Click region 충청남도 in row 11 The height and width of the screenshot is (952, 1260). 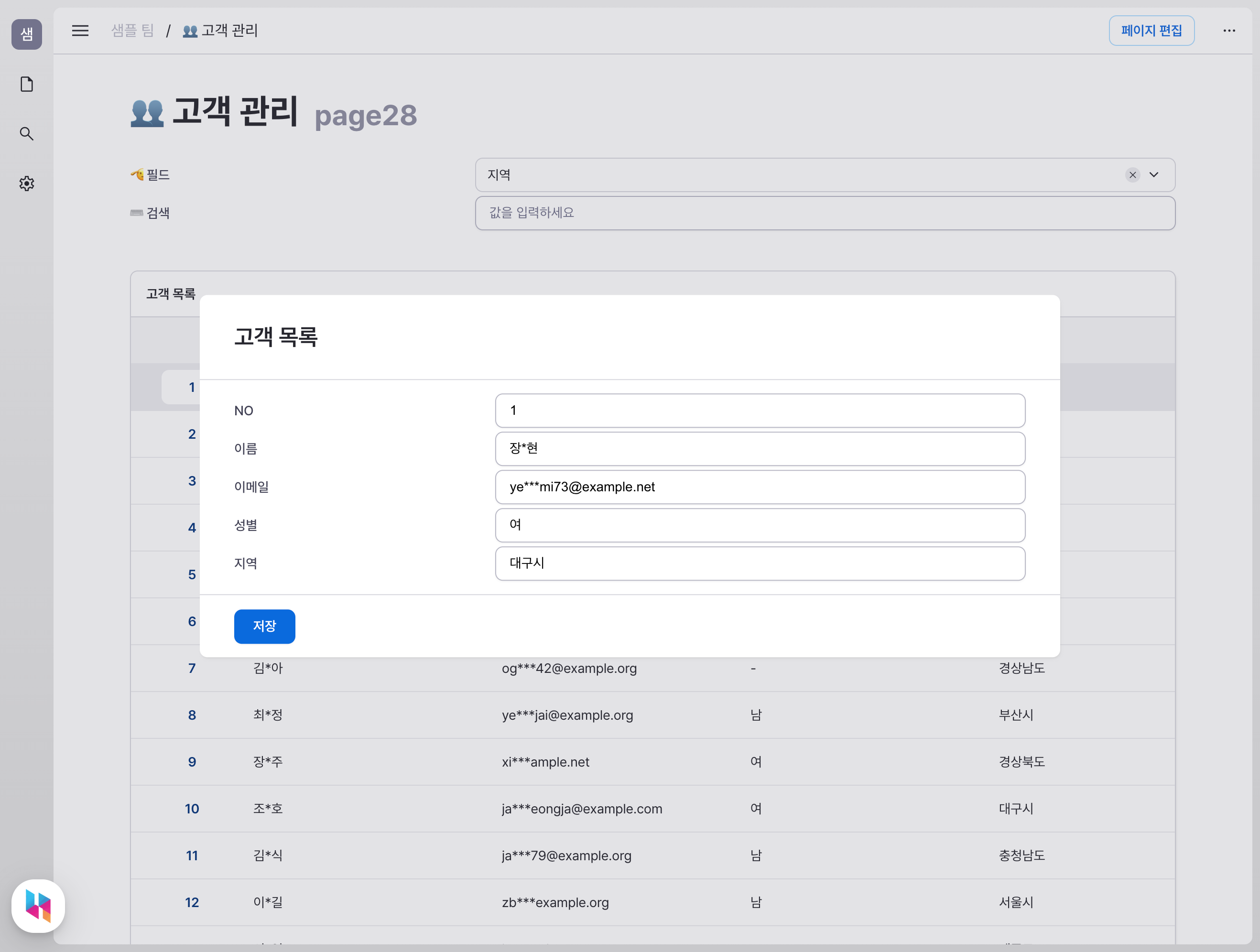(x=1021, y=855)
